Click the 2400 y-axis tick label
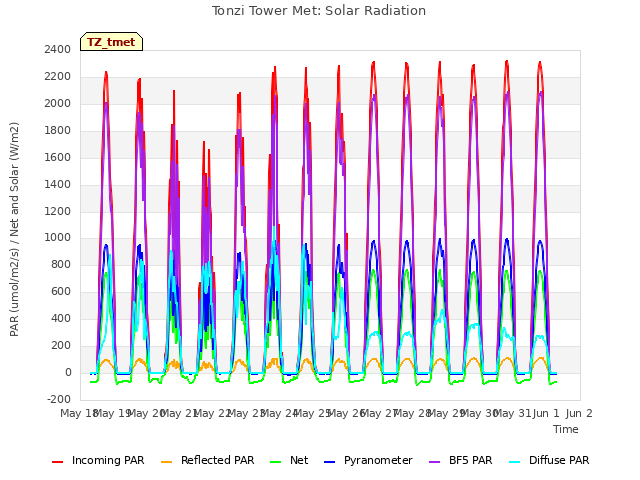640x480 pixels. (x=58, y=50)
